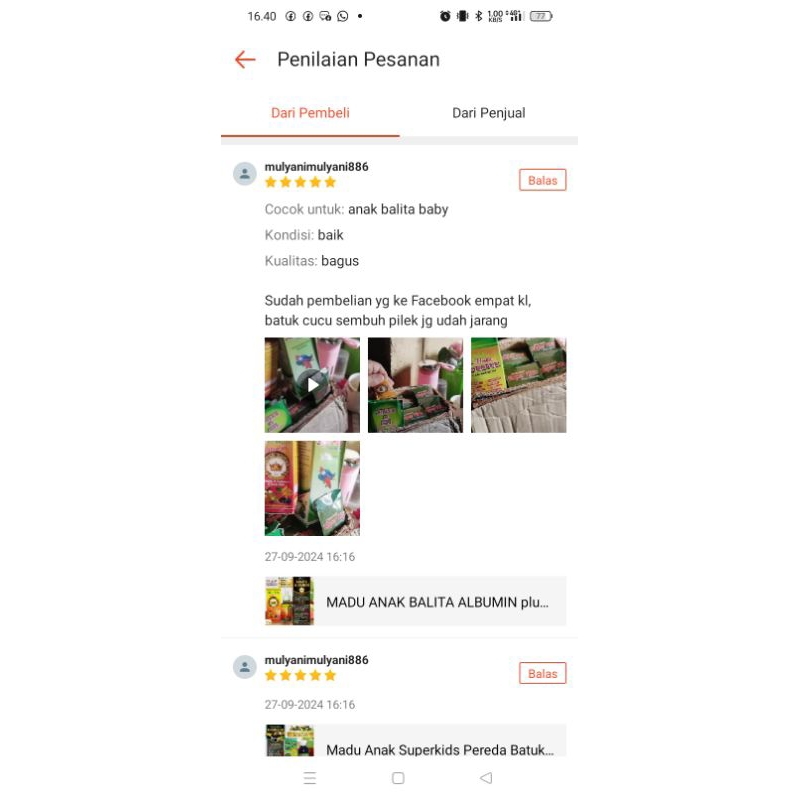The width and height of the screenshot is (800, 800).
Task: Tap the alarm clock status icon
Action: click(445, 16)
